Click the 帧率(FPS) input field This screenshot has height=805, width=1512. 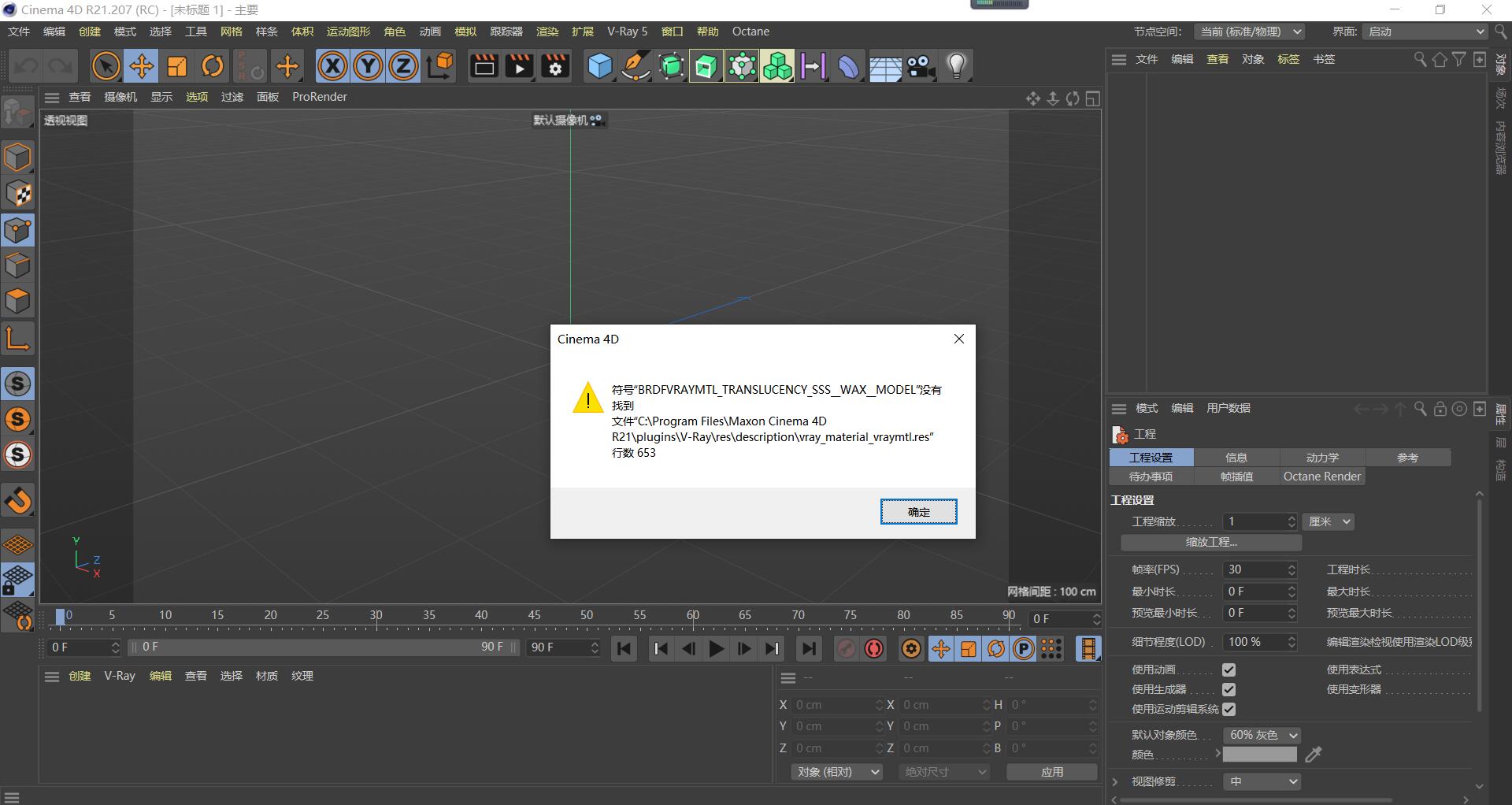click(x=1259, y=569)
